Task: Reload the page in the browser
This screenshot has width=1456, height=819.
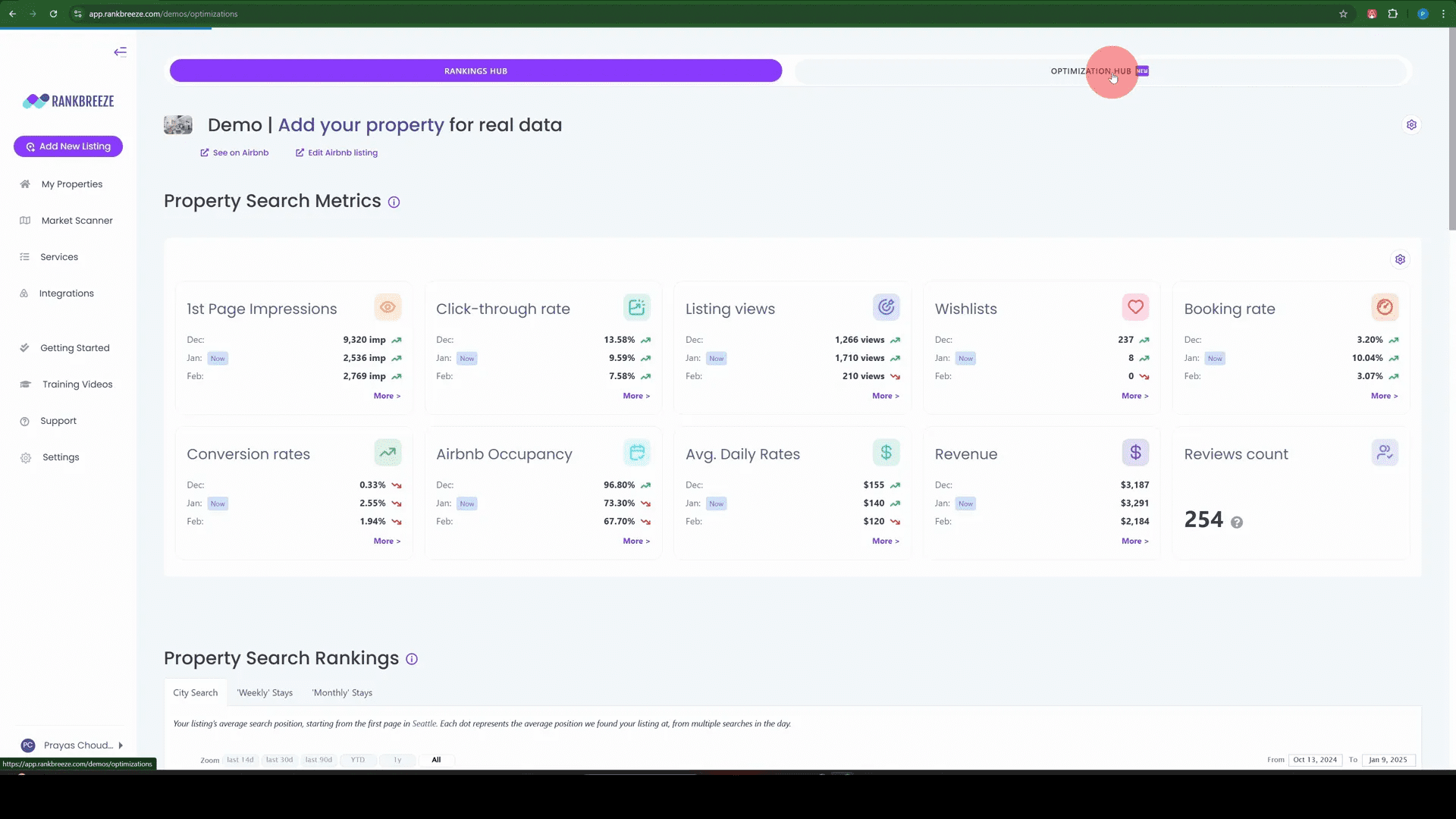Action: [x=53, y=14]
